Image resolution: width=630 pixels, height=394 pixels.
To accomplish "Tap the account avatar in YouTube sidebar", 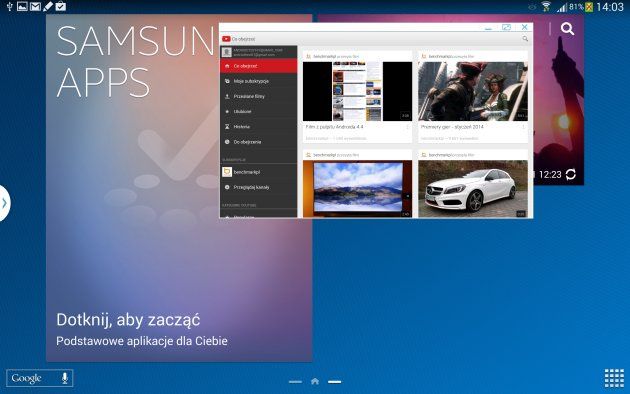I will coord(227,52).
